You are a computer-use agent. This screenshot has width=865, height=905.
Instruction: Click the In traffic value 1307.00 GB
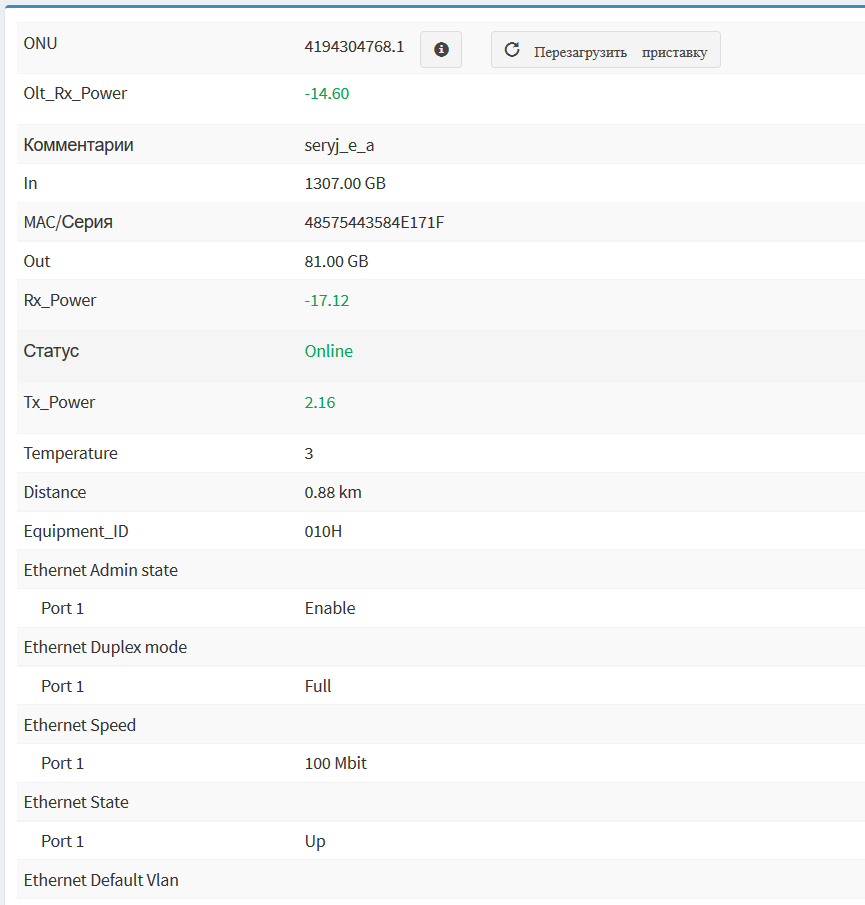pyautogui.click(x=345, y=184)
